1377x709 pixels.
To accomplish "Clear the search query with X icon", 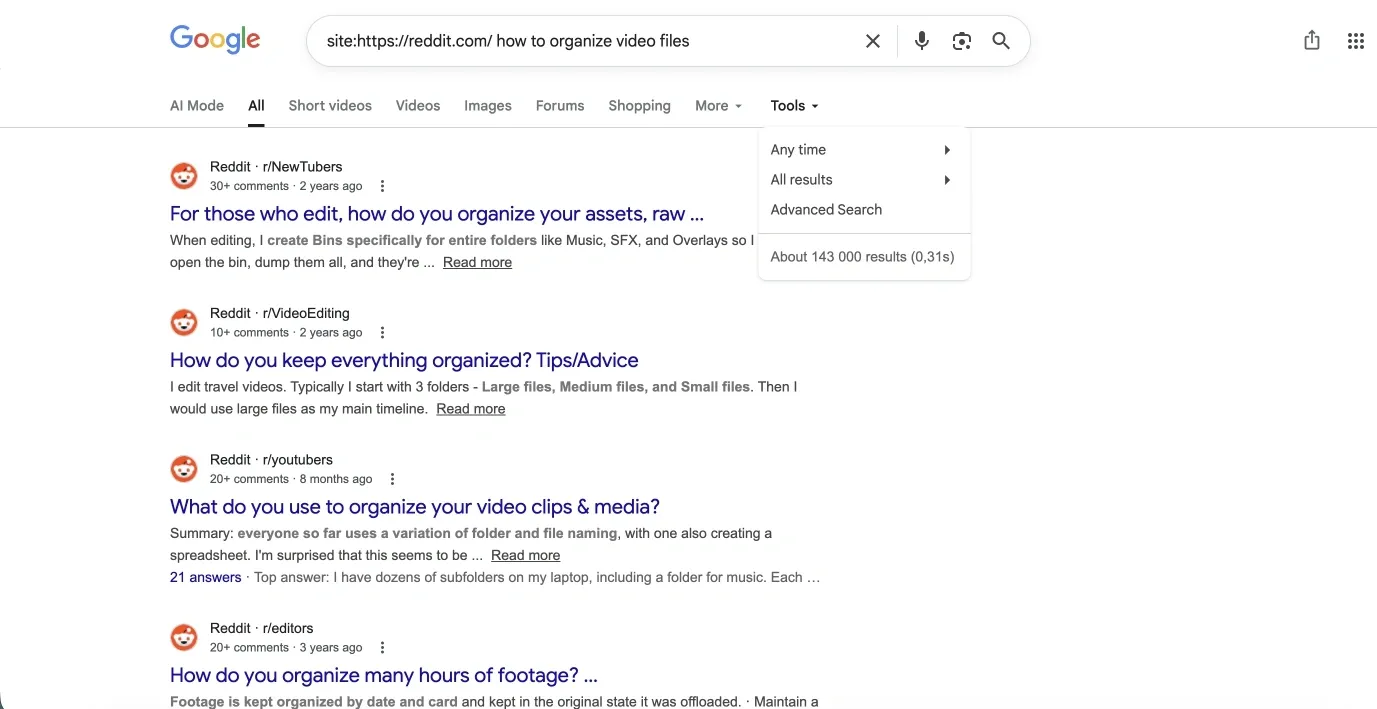I will pos(873,41).
